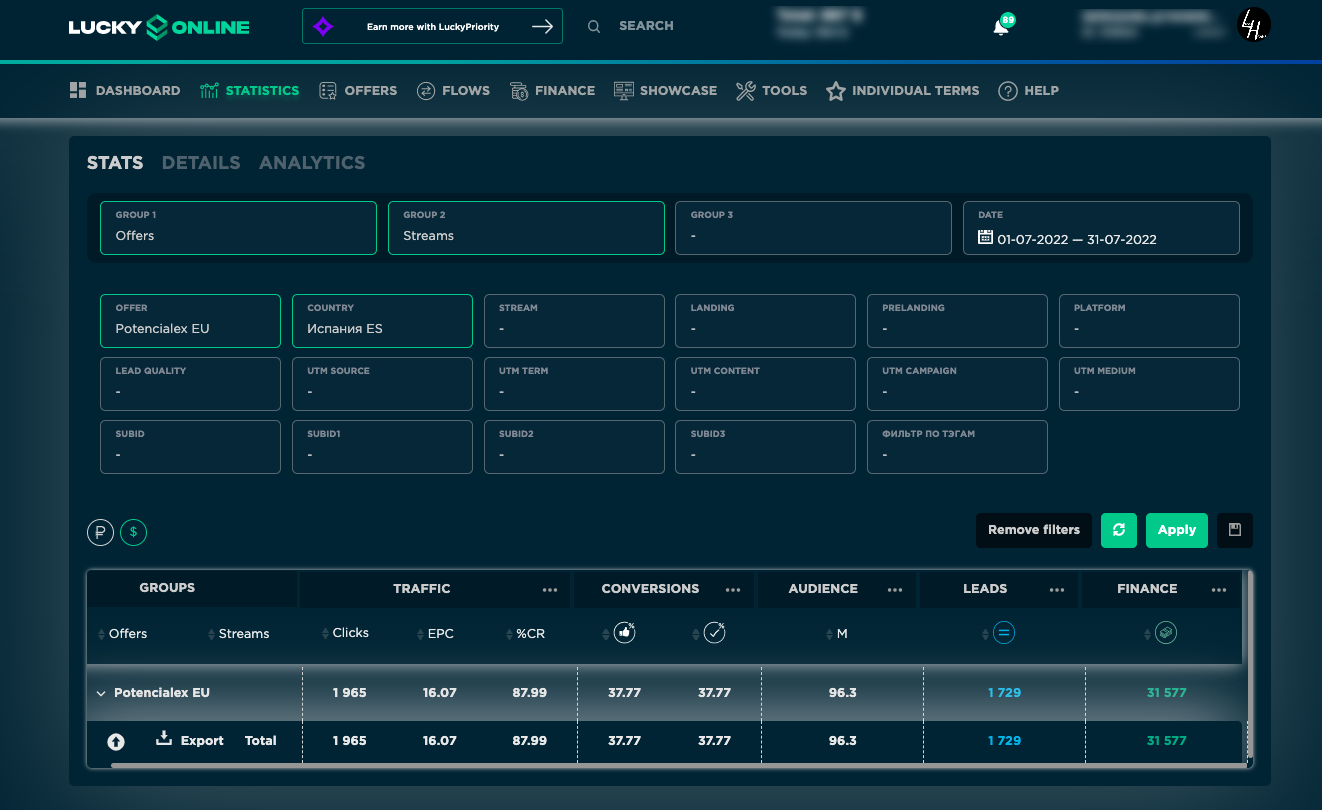
Task: Sort by the finance money icon
Action: pos(1166,632)
